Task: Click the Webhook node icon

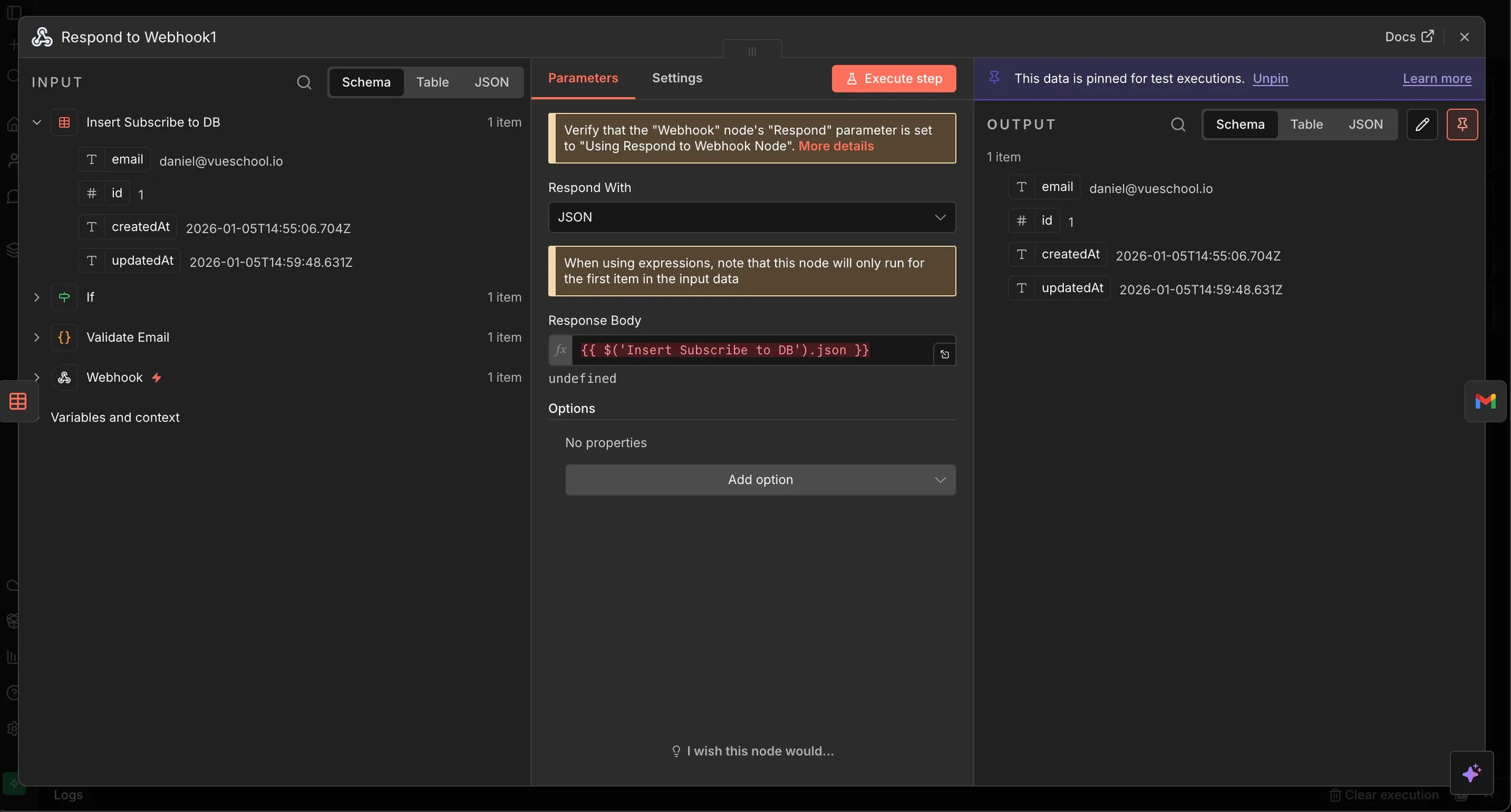Action: click(x=64, y=378)
